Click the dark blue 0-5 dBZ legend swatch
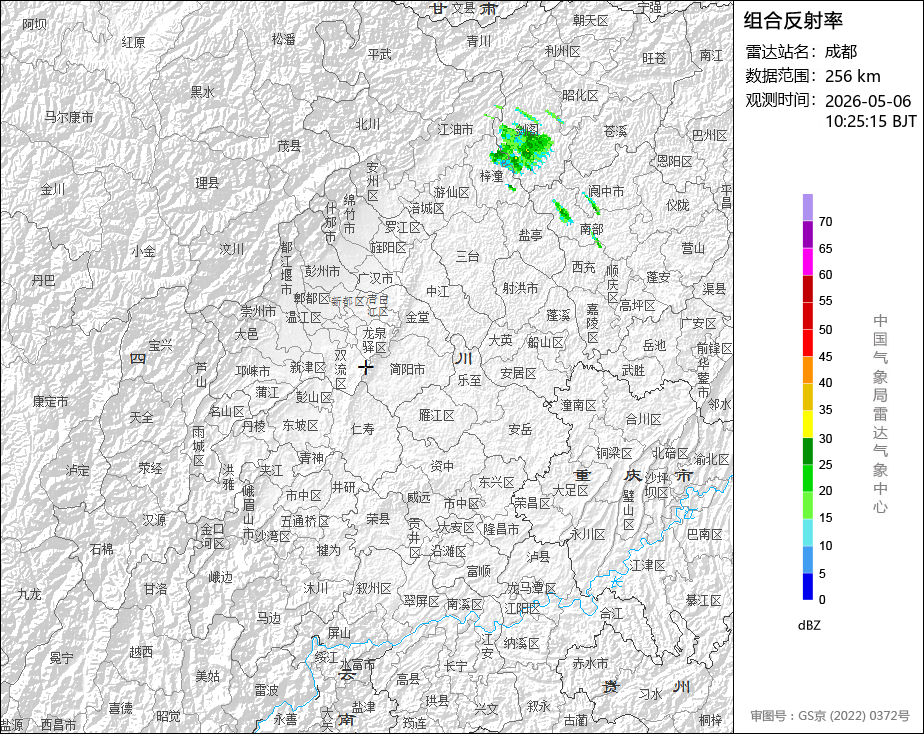 coord(807,587)
